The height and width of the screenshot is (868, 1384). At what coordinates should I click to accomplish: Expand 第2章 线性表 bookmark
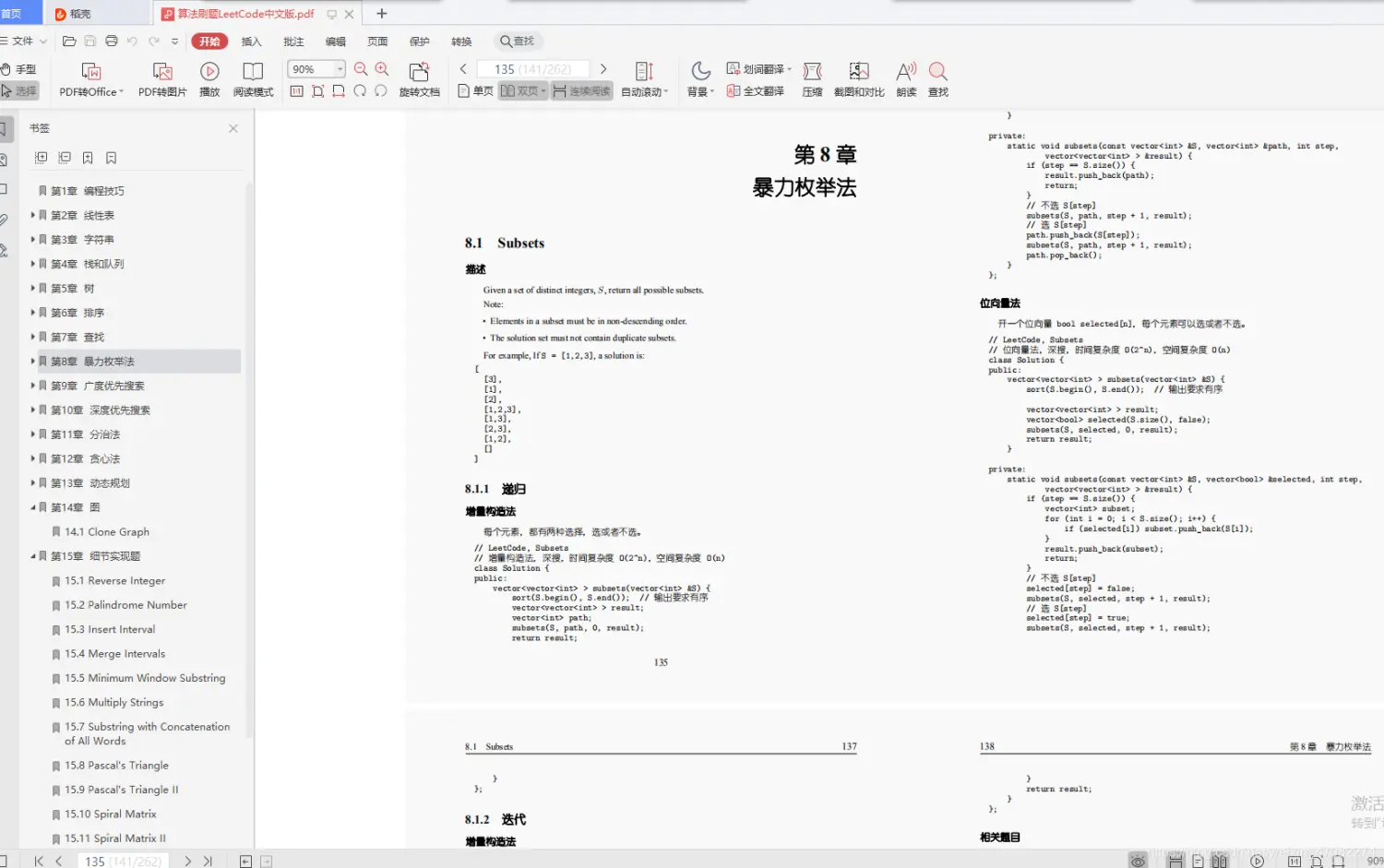[x=32, y=215]
